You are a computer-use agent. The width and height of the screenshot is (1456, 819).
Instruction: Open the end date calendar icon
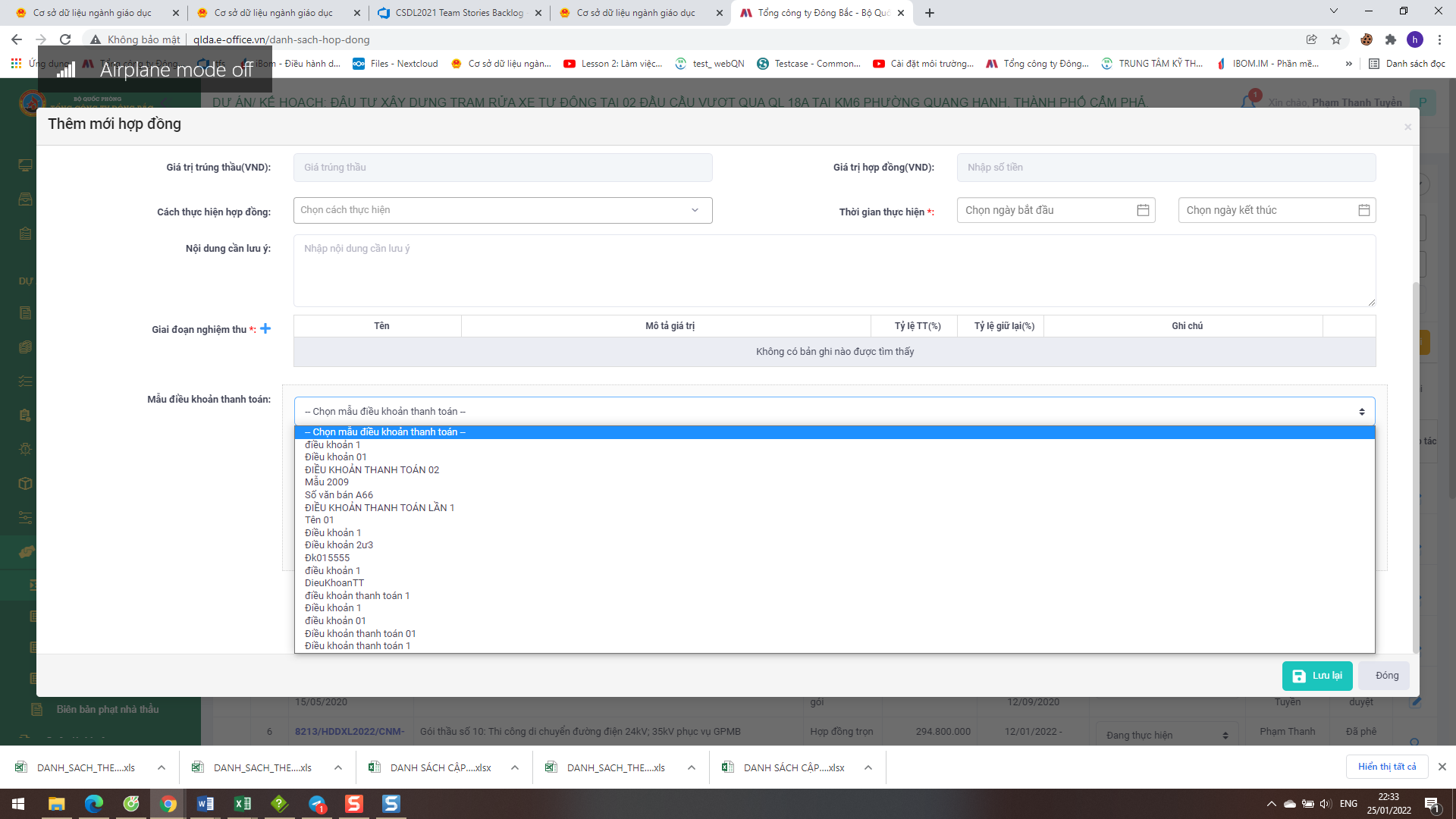(1363, 210)
